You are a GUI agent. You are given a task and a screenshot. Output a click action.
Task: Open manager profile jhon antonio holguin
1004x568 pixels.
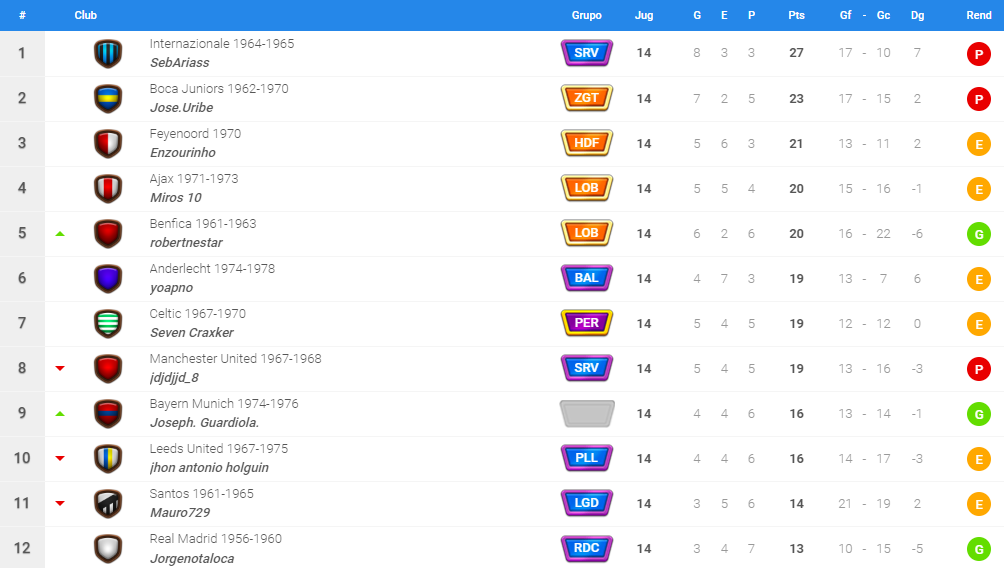(209, 467)
